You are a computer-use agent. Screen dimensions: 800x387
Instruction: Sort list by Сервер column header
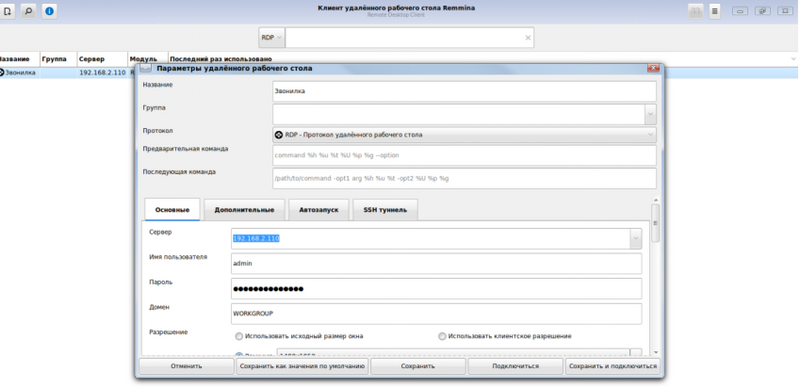[x=102, y=59]
